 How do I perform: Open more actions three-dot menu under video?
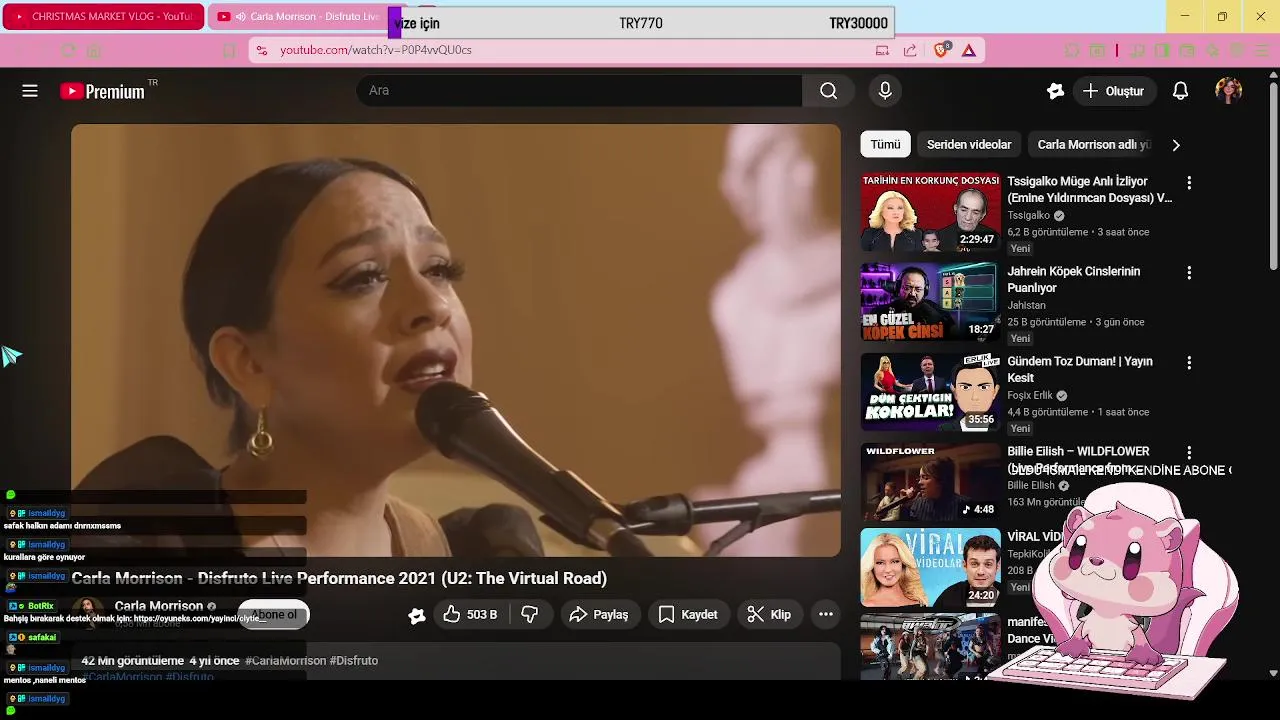826,615
